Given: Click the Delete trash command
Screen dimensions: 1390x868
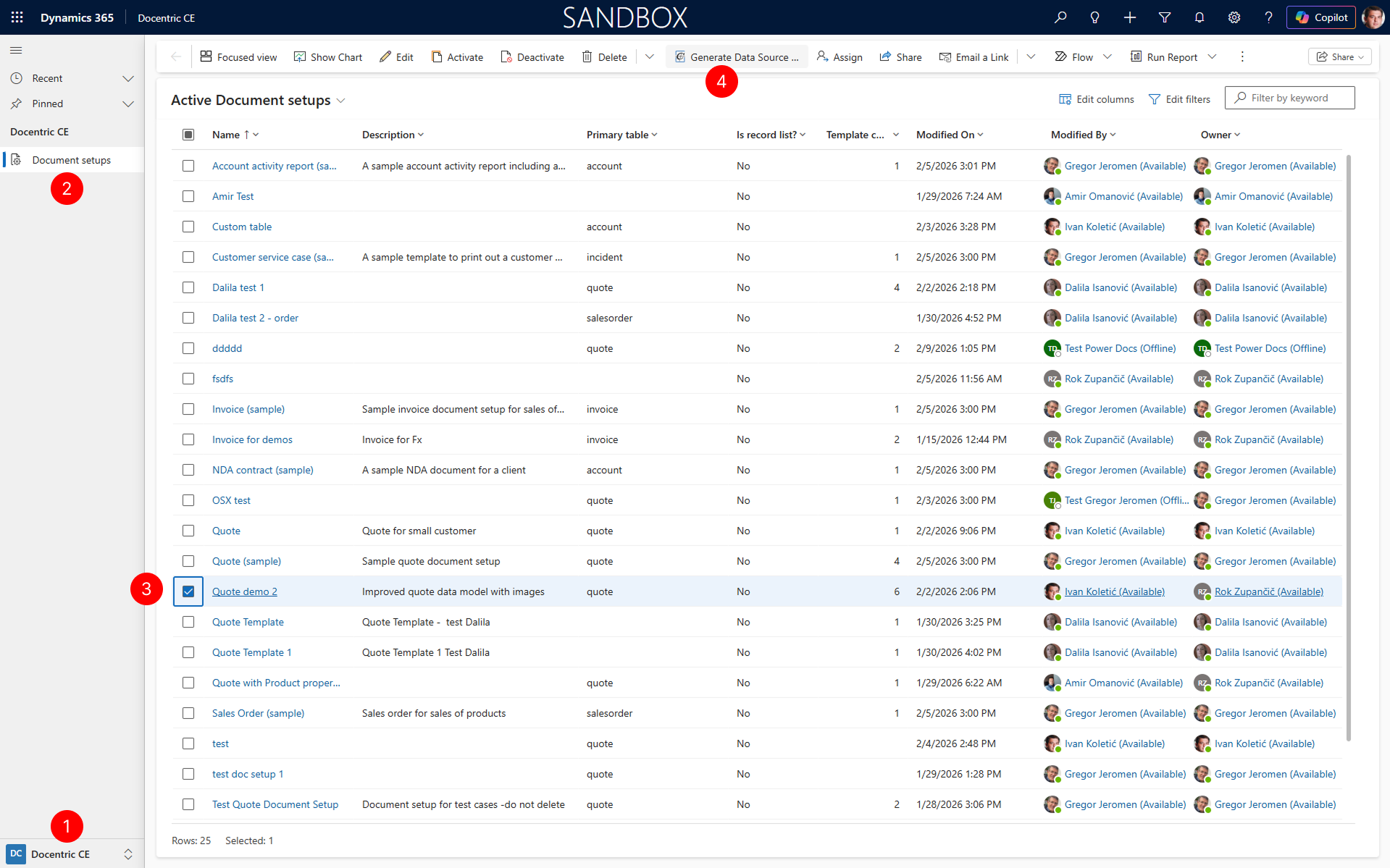Looking at the screenshot, I should point(605,56).
